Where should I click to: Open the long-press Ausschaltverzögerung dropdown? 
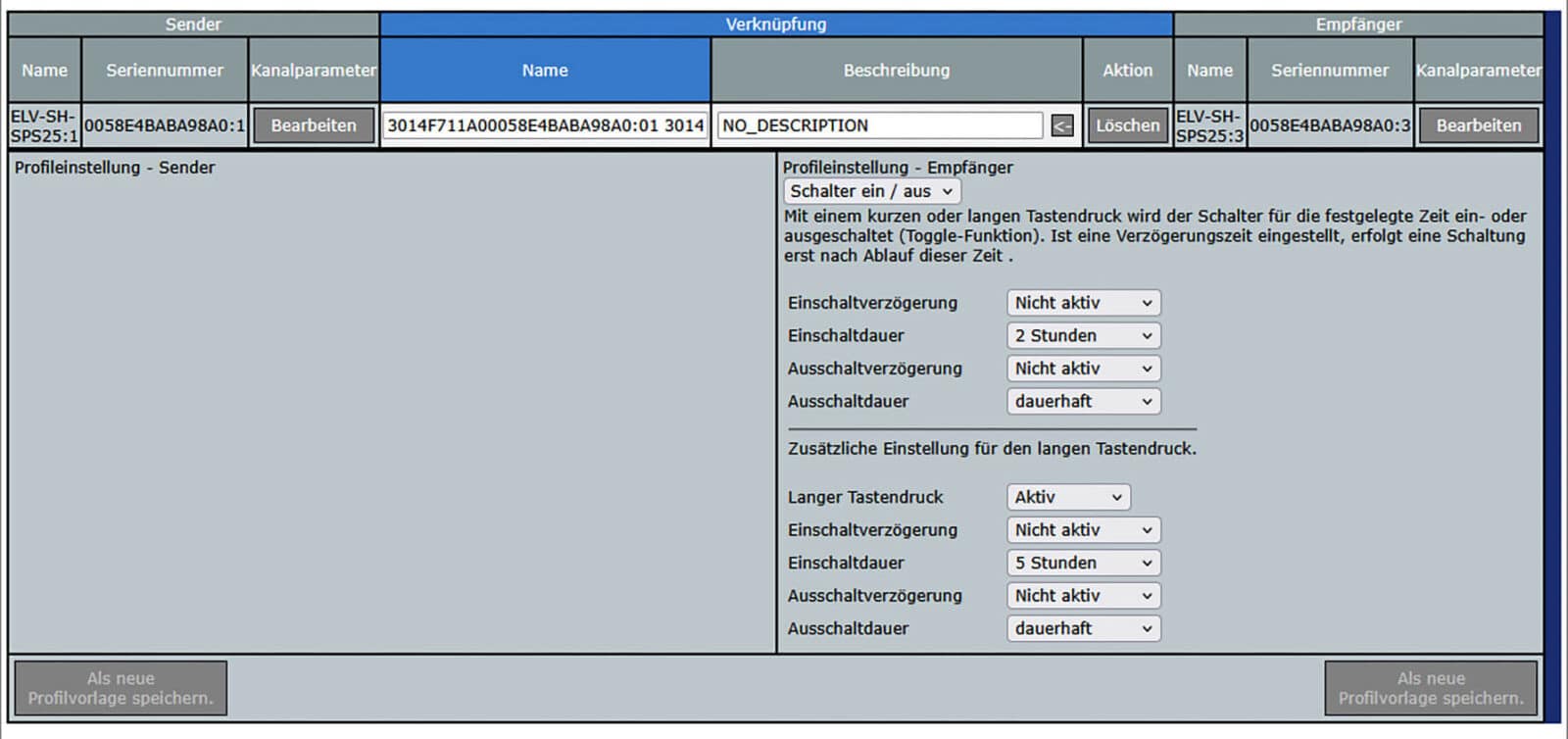click(x=1083, y=596)
